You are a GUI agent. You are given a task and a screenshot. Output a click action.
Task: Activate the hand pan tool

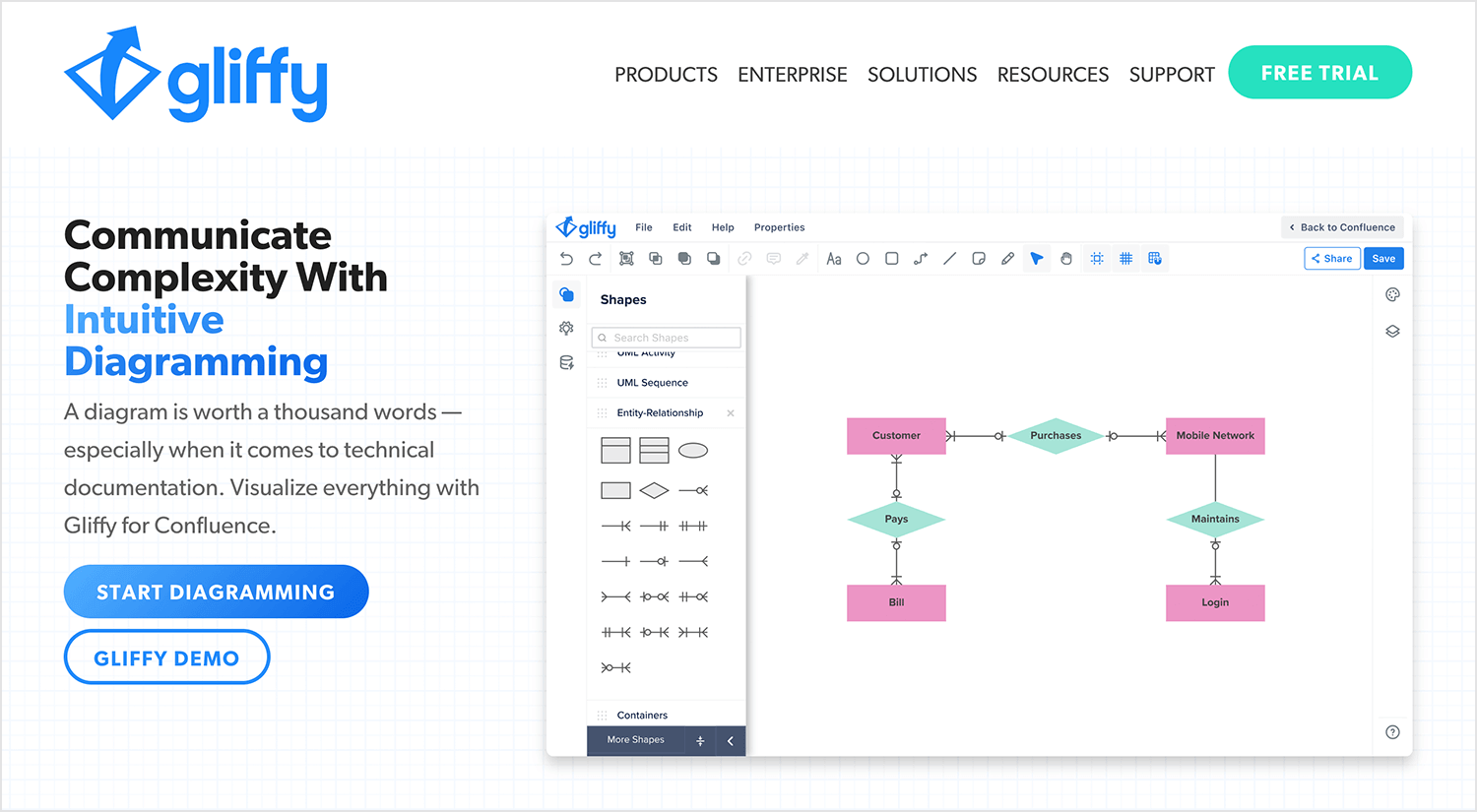point(1066,259)
